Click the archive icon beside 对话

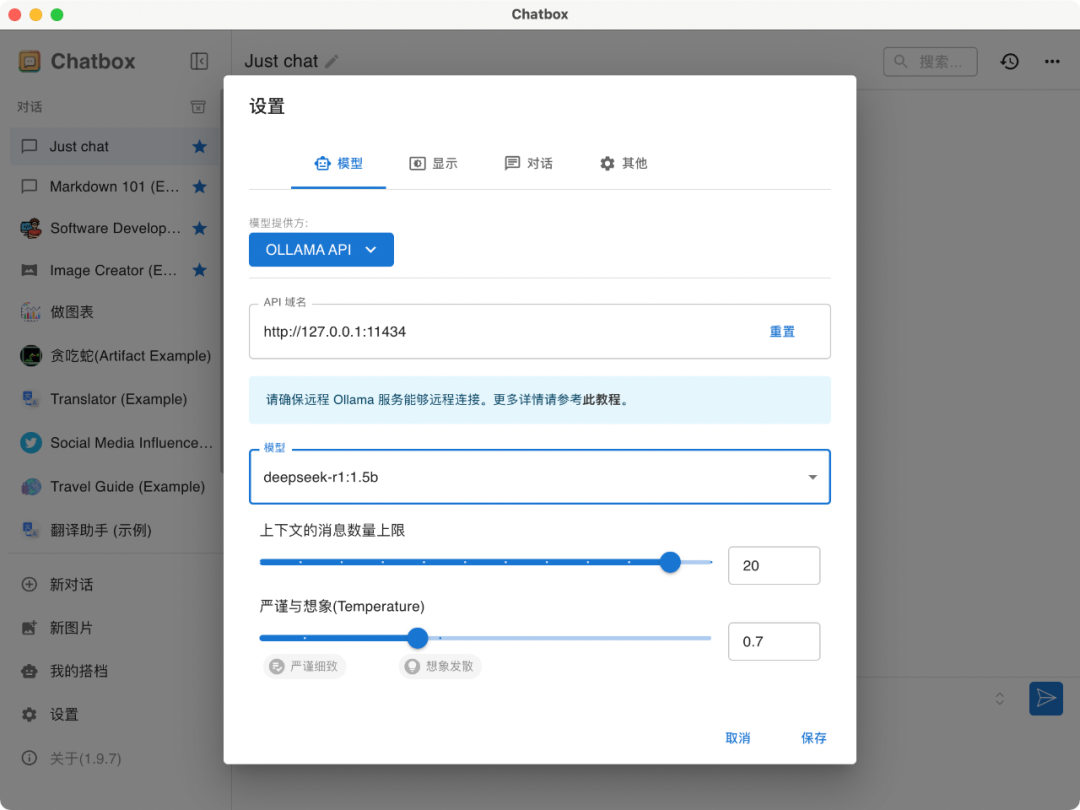197,106
